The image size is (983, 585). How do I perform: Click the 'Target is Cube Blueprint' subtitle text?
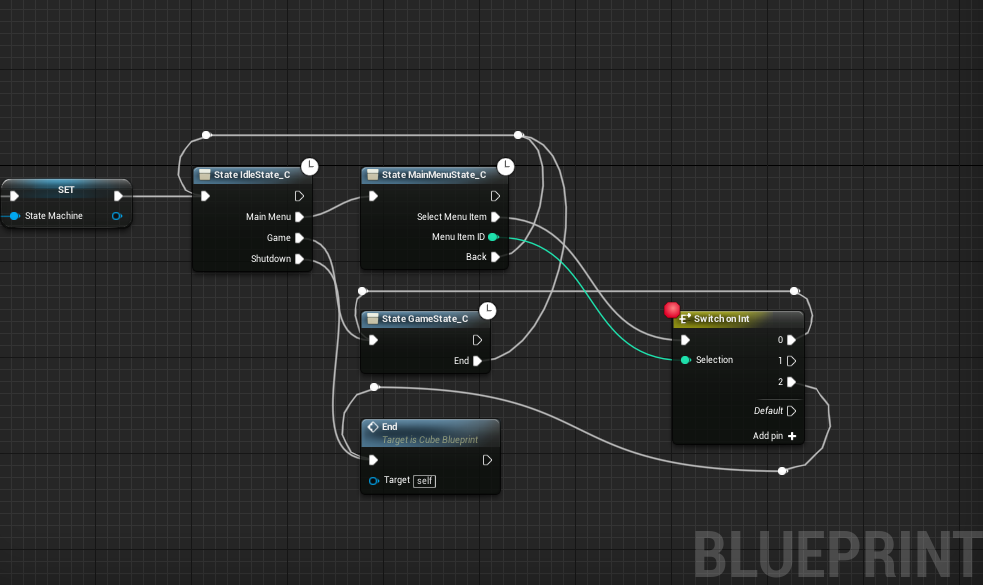coord(430,440)
